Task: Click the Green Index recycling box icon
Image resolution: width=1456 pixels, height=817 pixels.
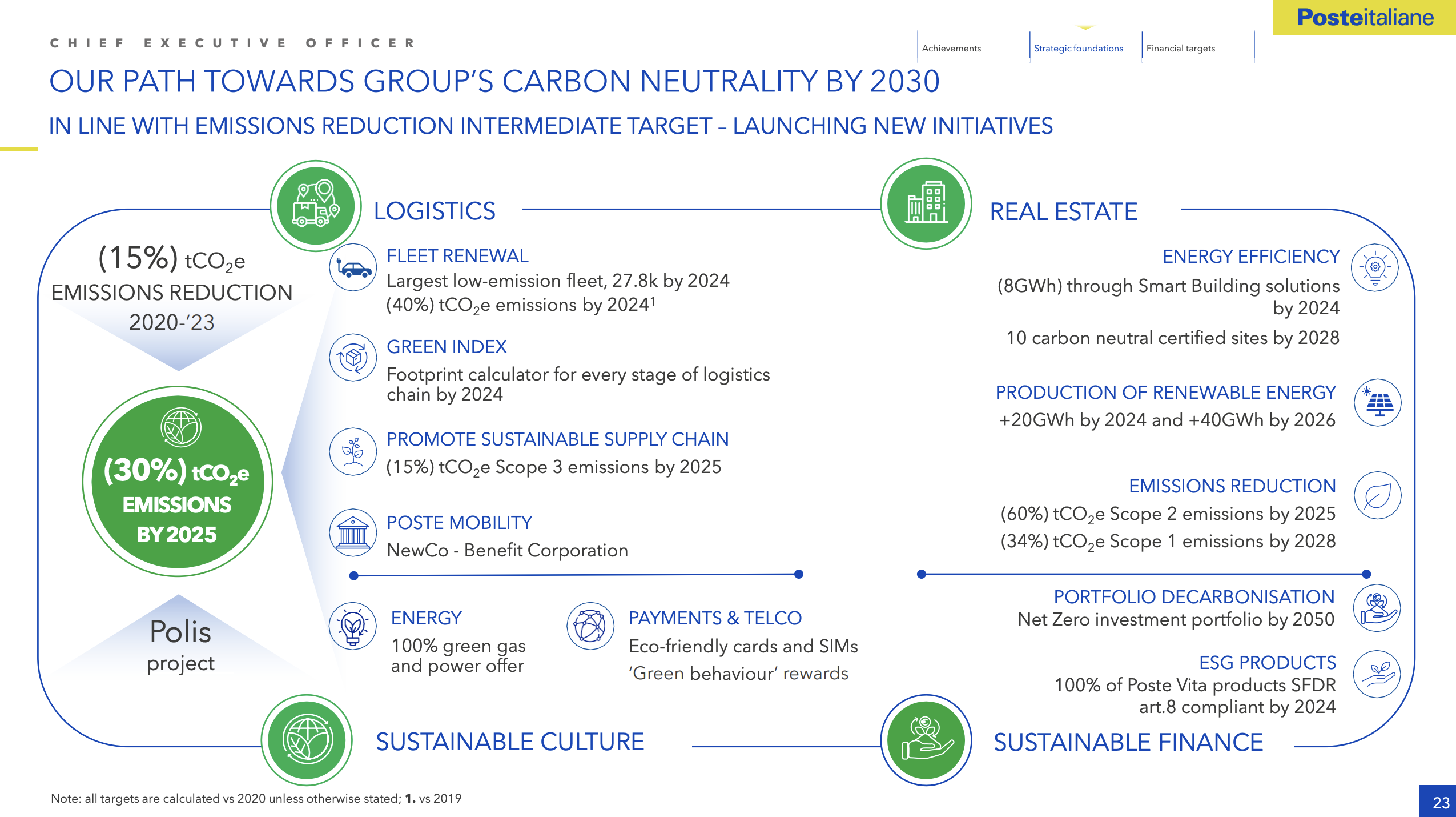Action: coord(353,358)
